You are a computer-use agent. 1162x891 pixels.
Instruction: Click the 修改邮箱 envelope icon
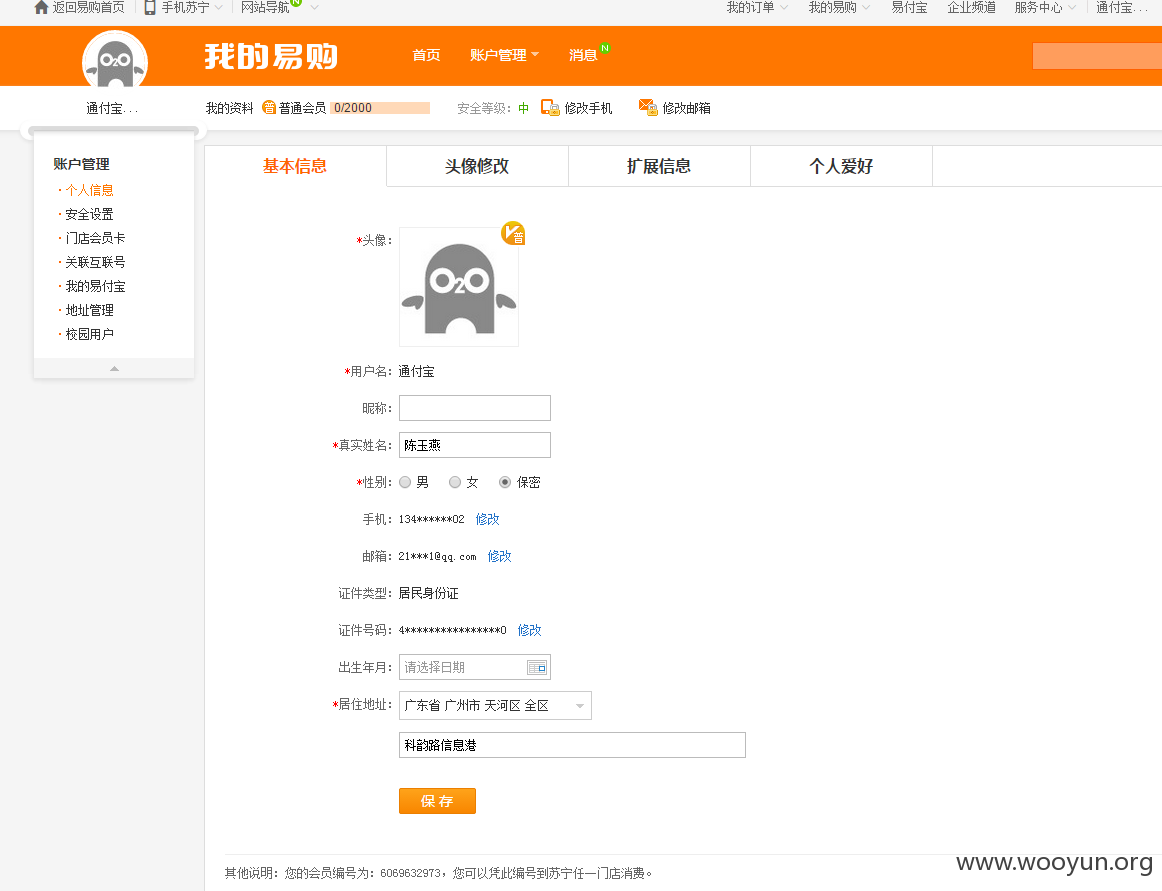coord(648,107)
